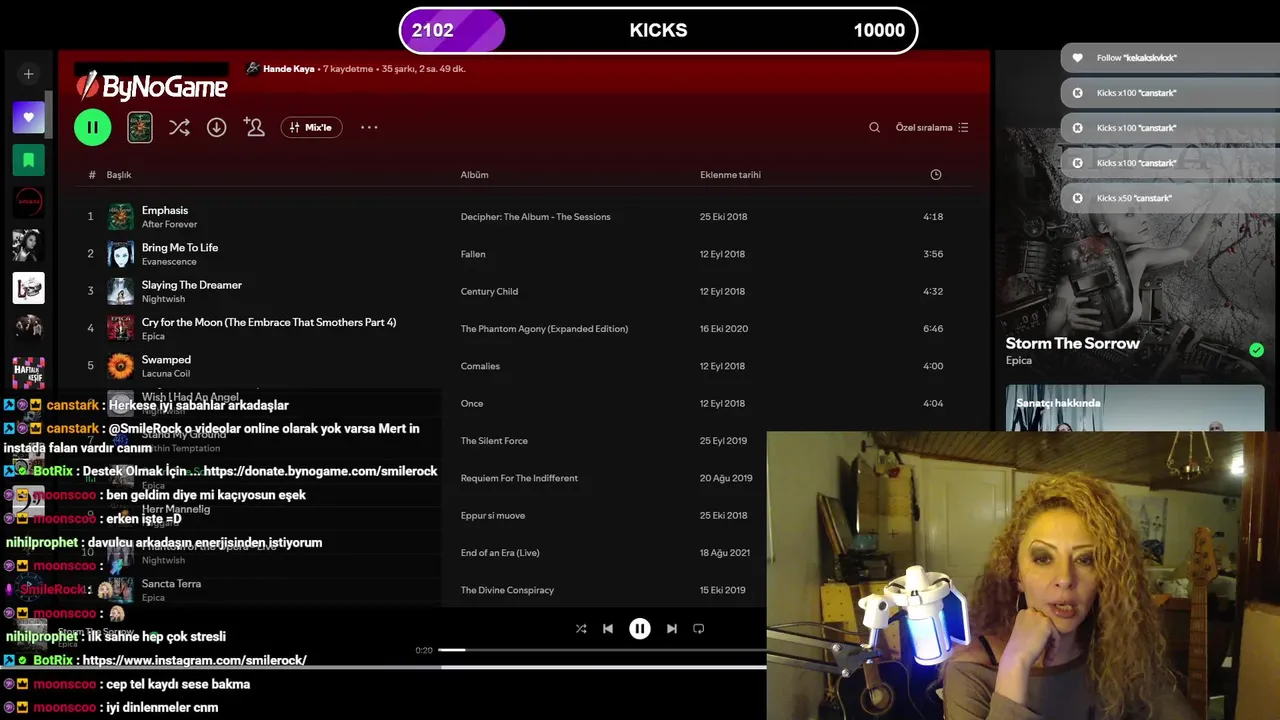Click the 25 Eki 2018 date for Emphasis
The width and height of the screenshot is (1280, 720).
723,217
